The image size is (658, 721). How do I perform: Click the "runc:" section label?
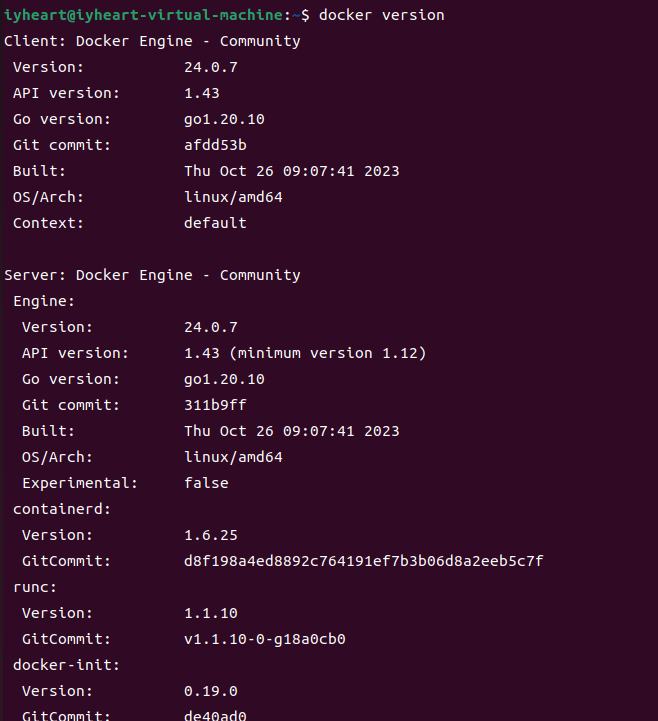(x=35, y=587)
